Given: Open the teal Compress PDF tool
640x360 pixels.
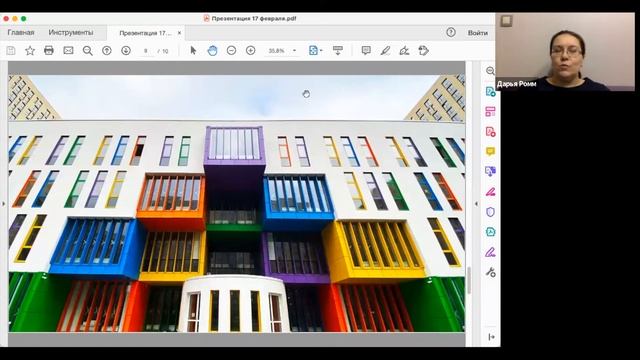Looking at the screenshot, I should click(490, 232).
